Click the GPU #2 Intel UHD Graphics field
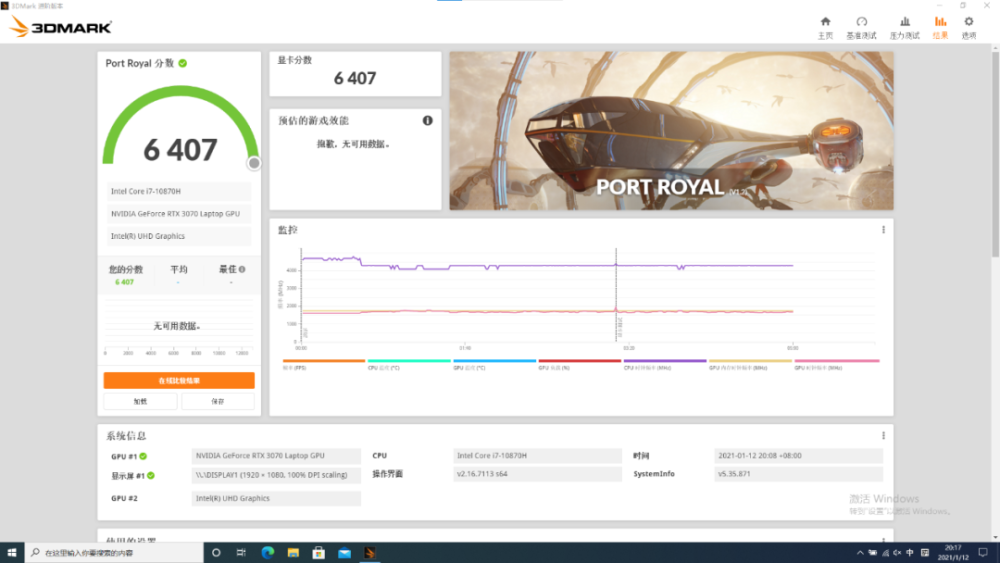 [x=276, y=498]
